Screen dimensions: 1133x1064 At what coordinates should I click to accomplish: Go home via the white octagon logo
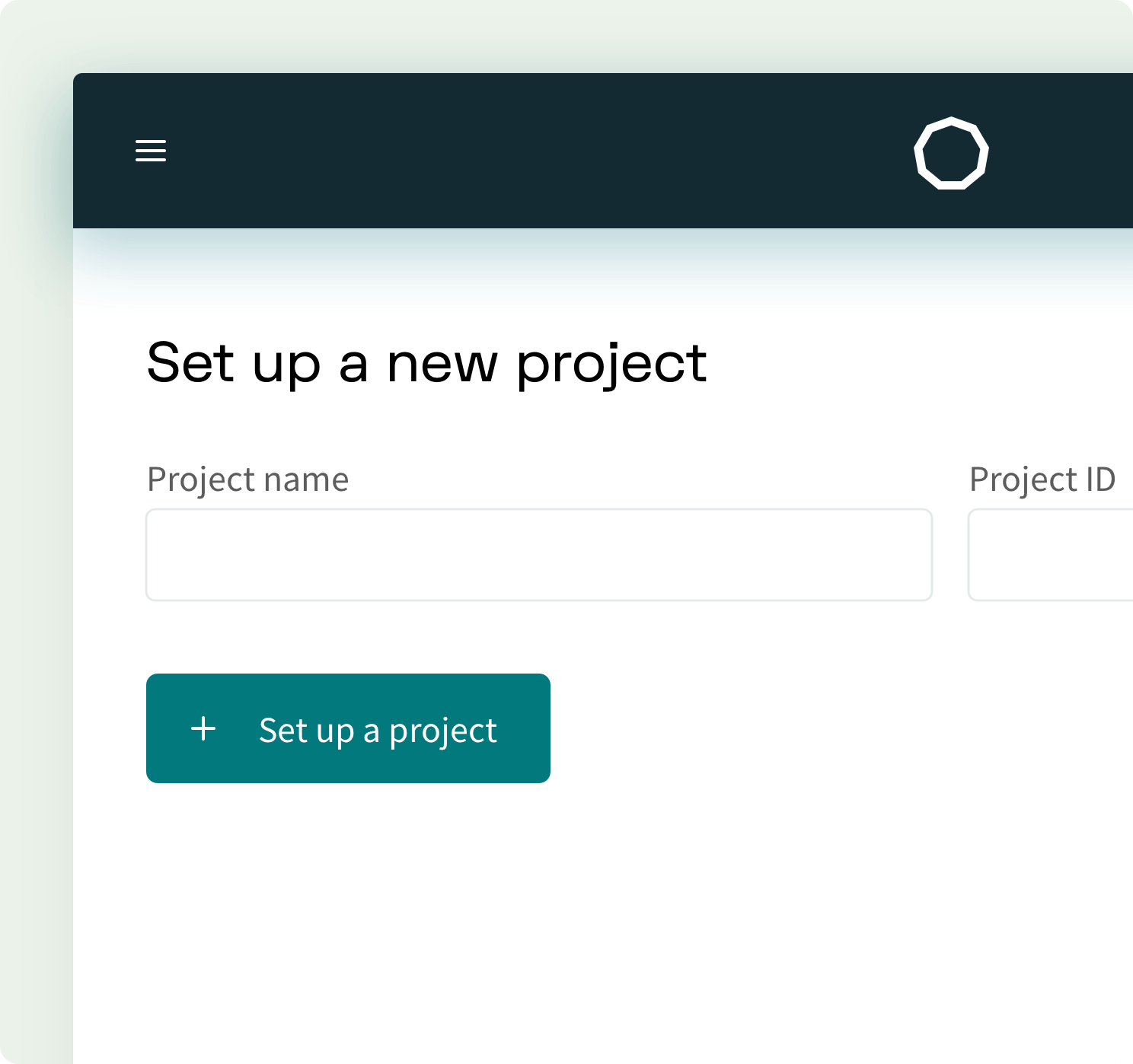tap(951, 153)
